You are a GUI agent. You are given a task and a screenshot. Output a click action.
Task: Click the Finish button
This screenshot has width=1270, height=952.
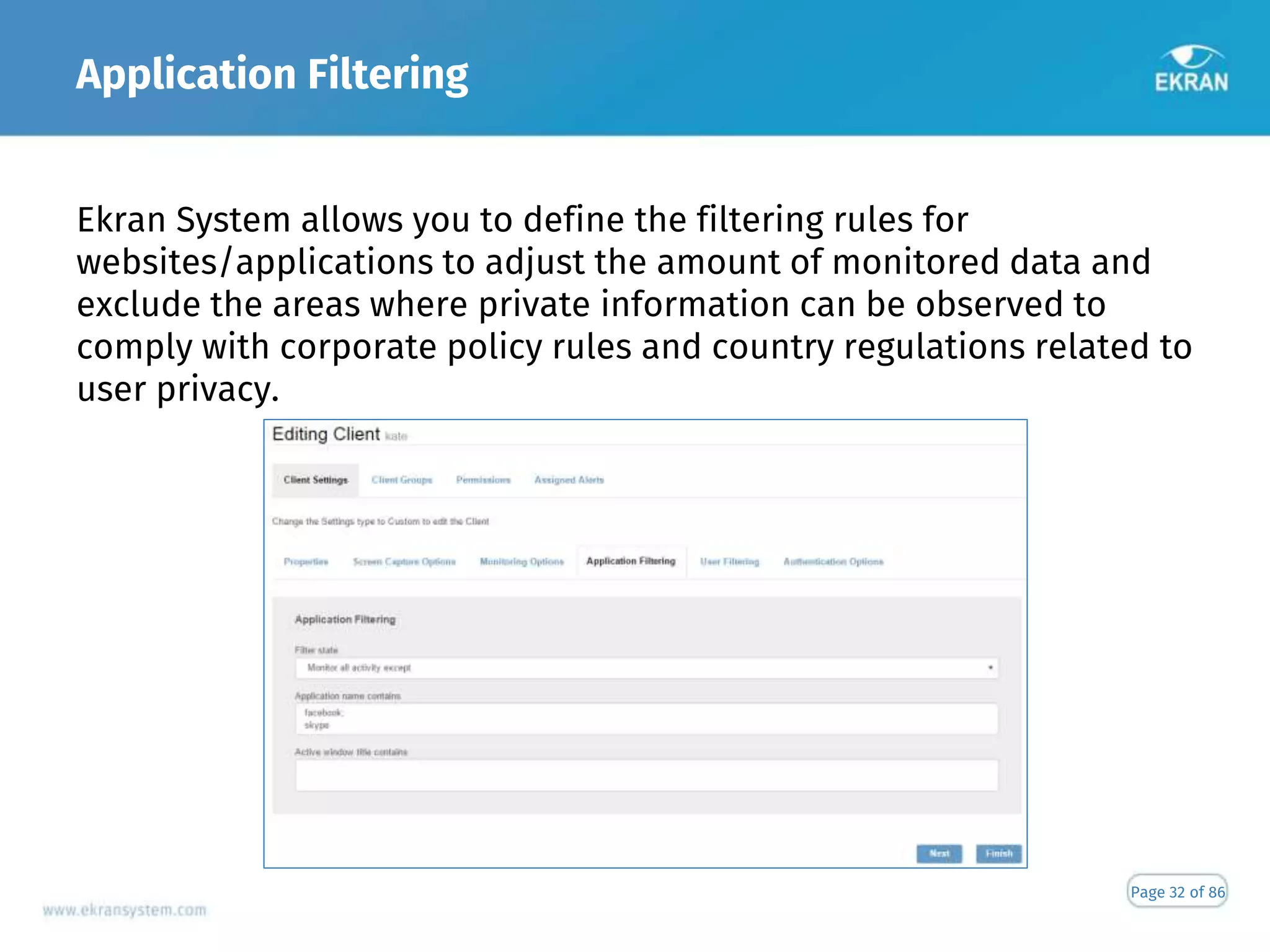(x=999, y=853)
